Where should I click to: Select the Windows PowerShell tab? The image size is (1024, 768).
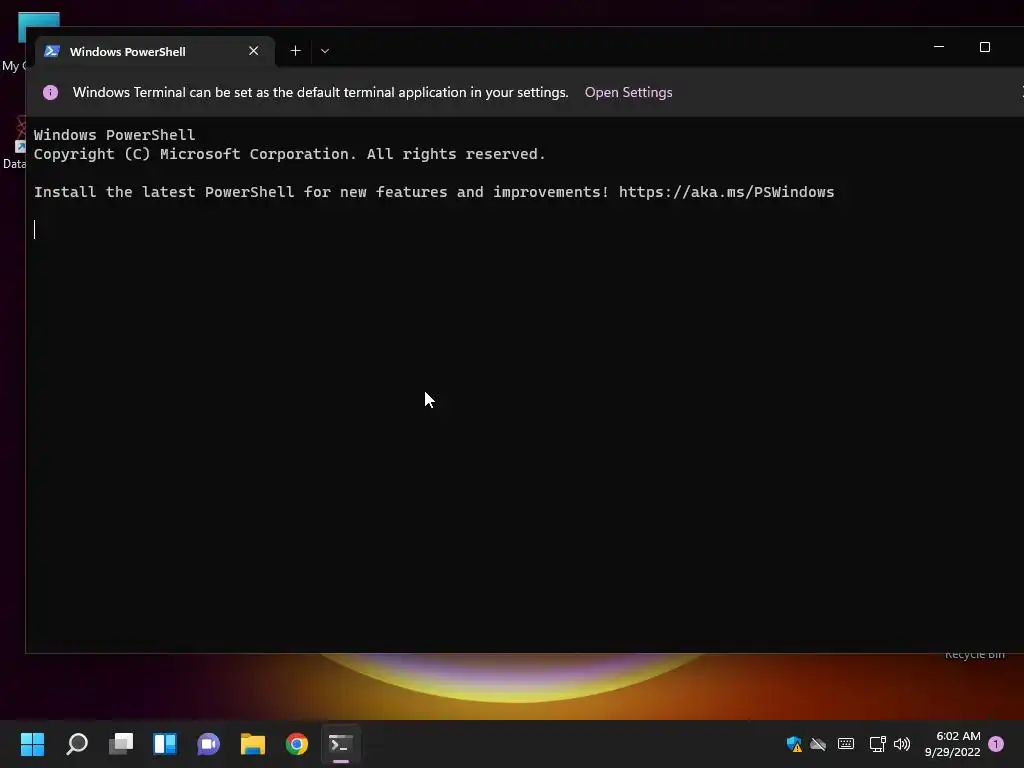click(x=155, y=52)
